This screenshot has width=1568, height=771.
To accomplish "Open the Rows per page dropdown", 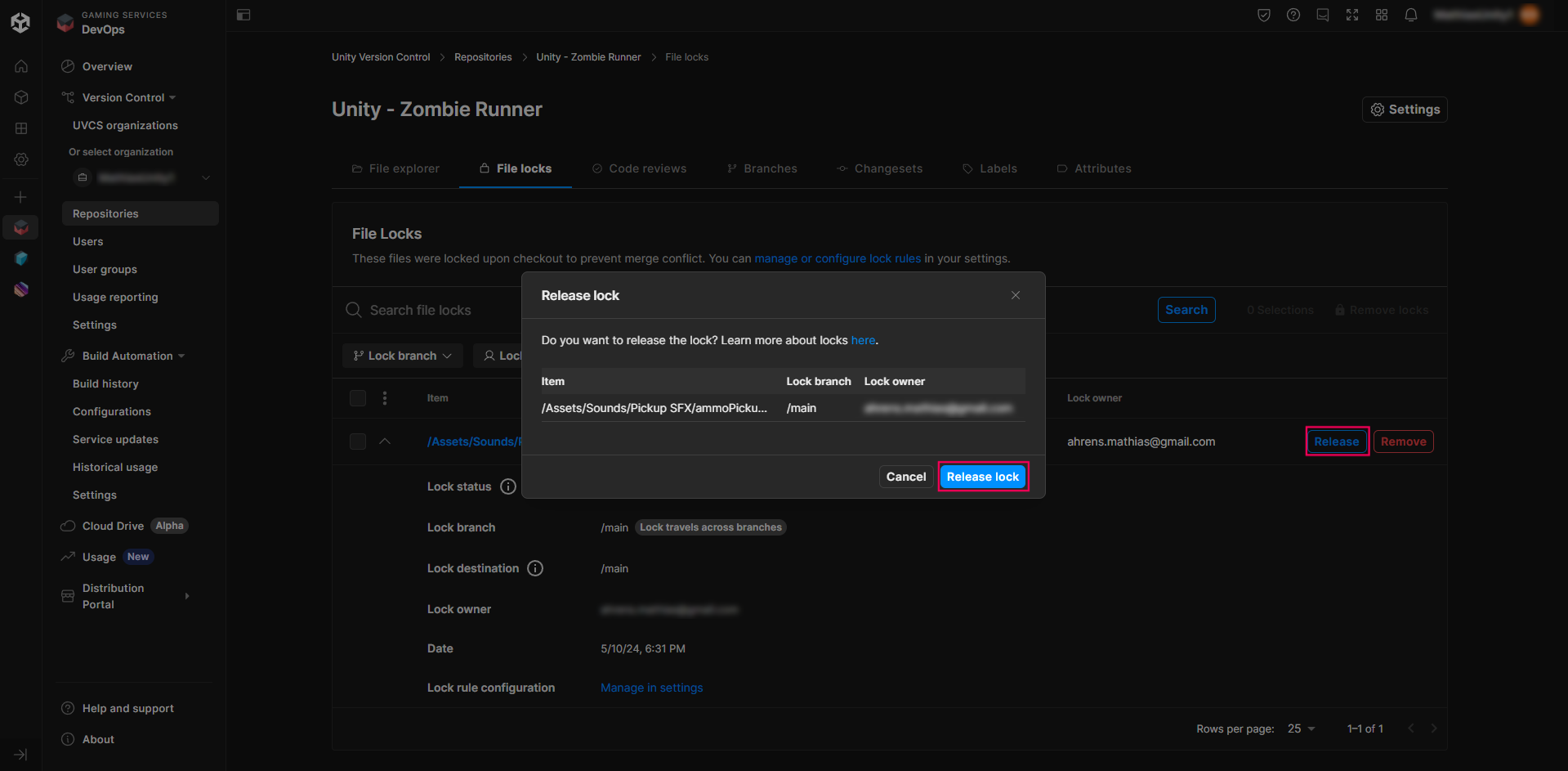I will pyautogui.click(x=1301, y=728).
